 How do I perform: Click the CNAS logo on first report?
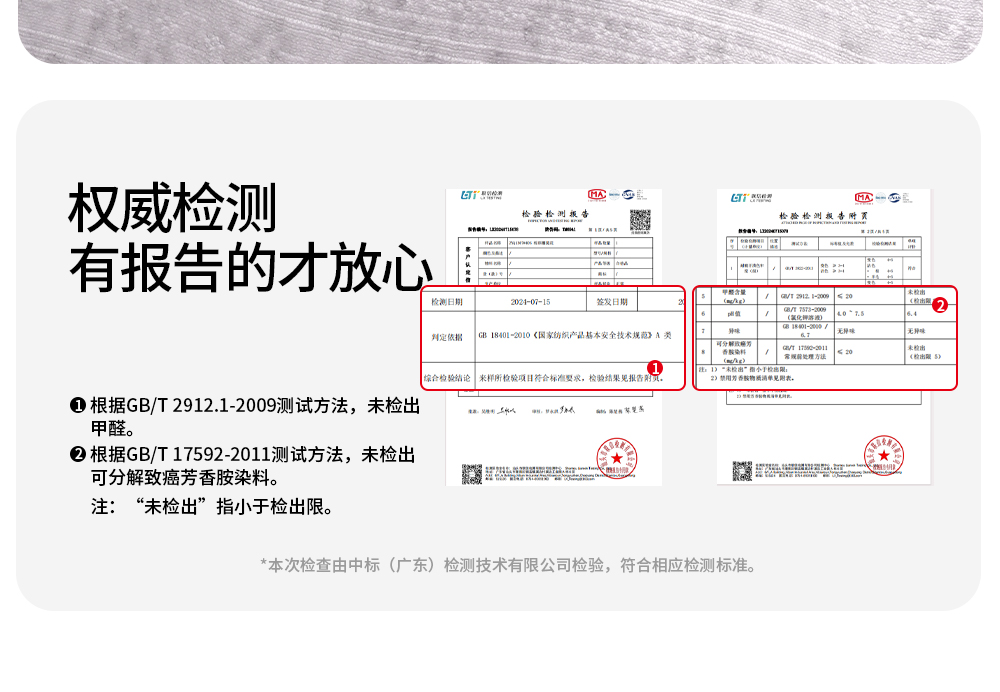(x=628, y=194)
